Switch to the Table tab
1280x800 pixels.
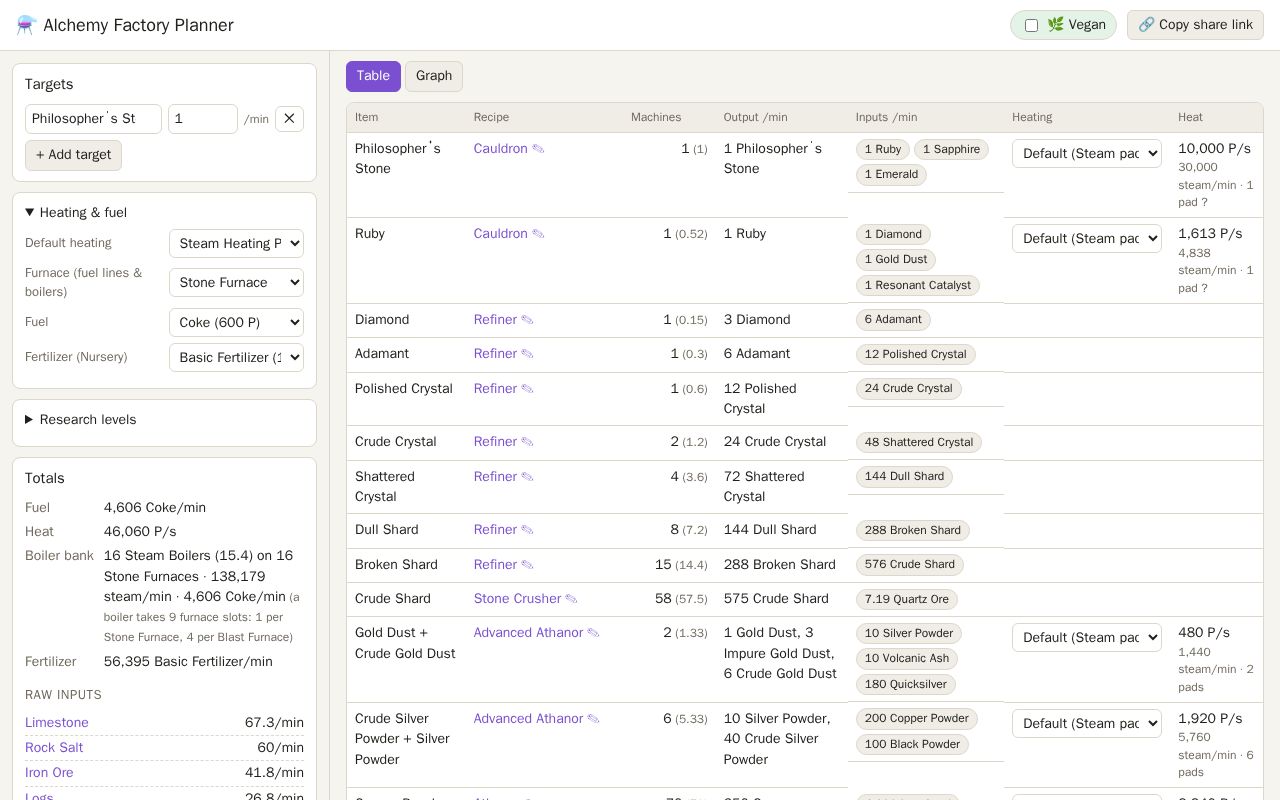click(373, 76)
